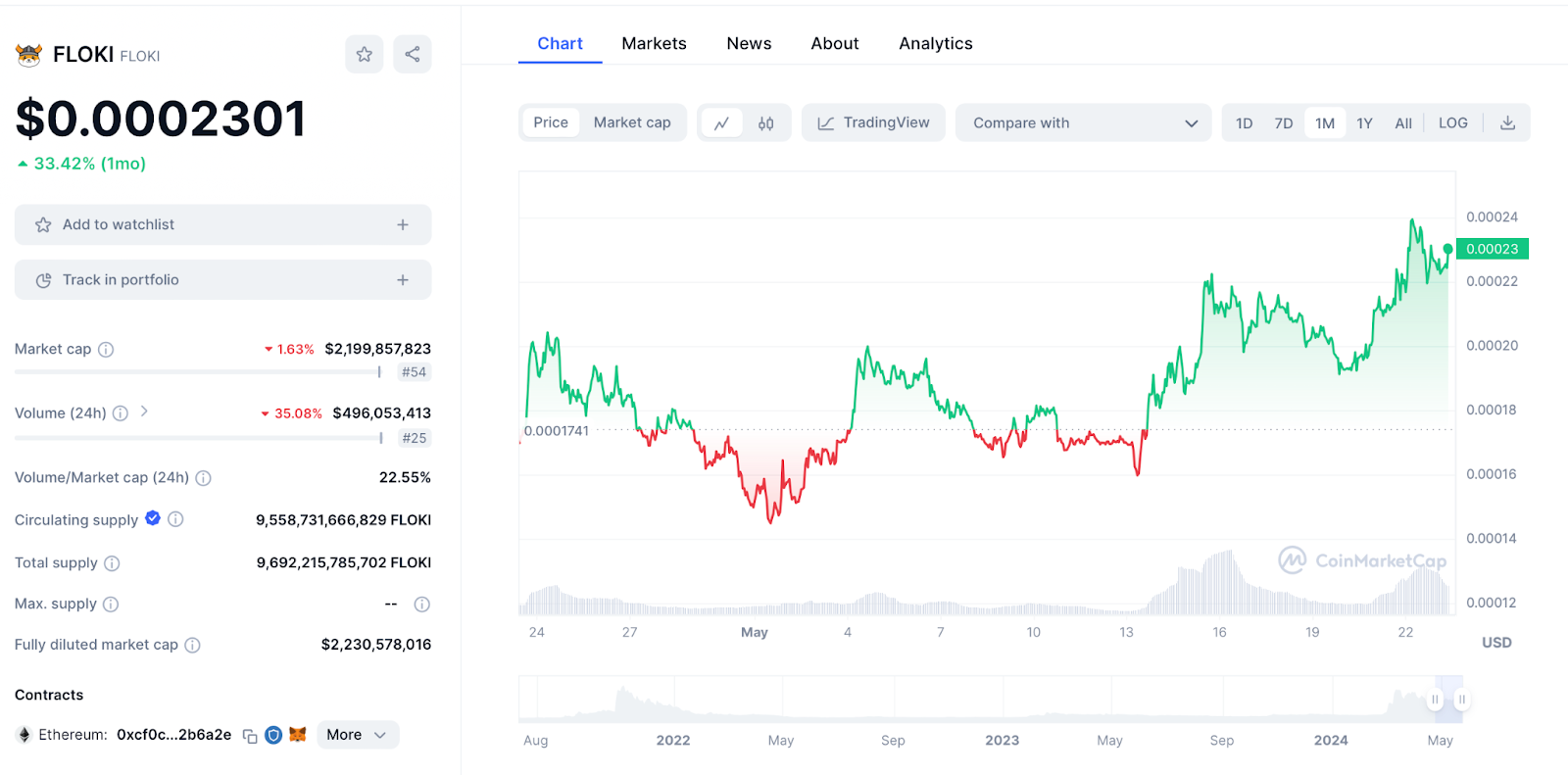Image resolution: width=1568 pixels, height=775 pixels.
Task: Toggle the Market cap chart mode
Action: point(632,123)
